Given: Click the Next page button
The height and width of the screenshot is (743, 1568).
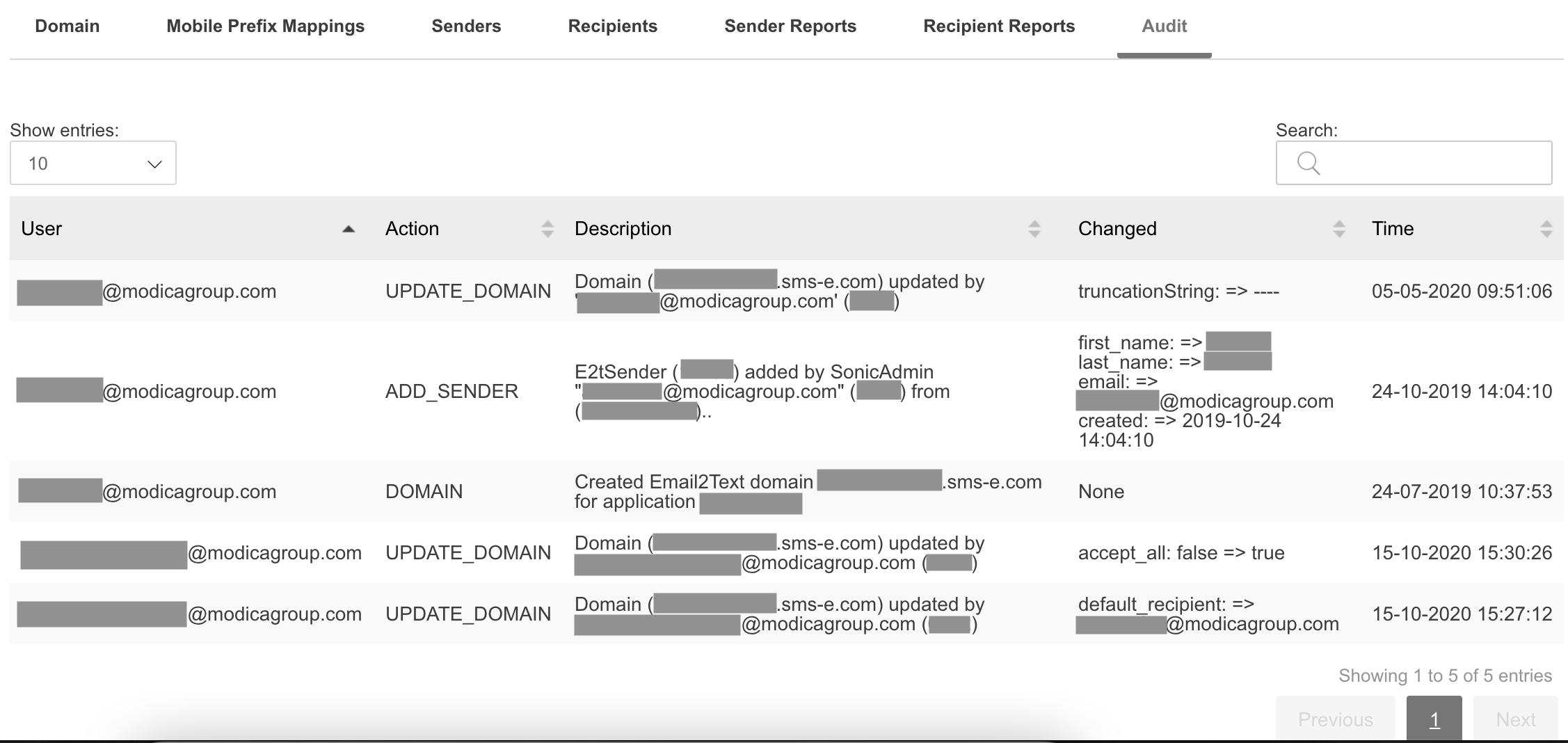Looking at the screenshot, I should pyautogui.click(x=1515, y=719).
